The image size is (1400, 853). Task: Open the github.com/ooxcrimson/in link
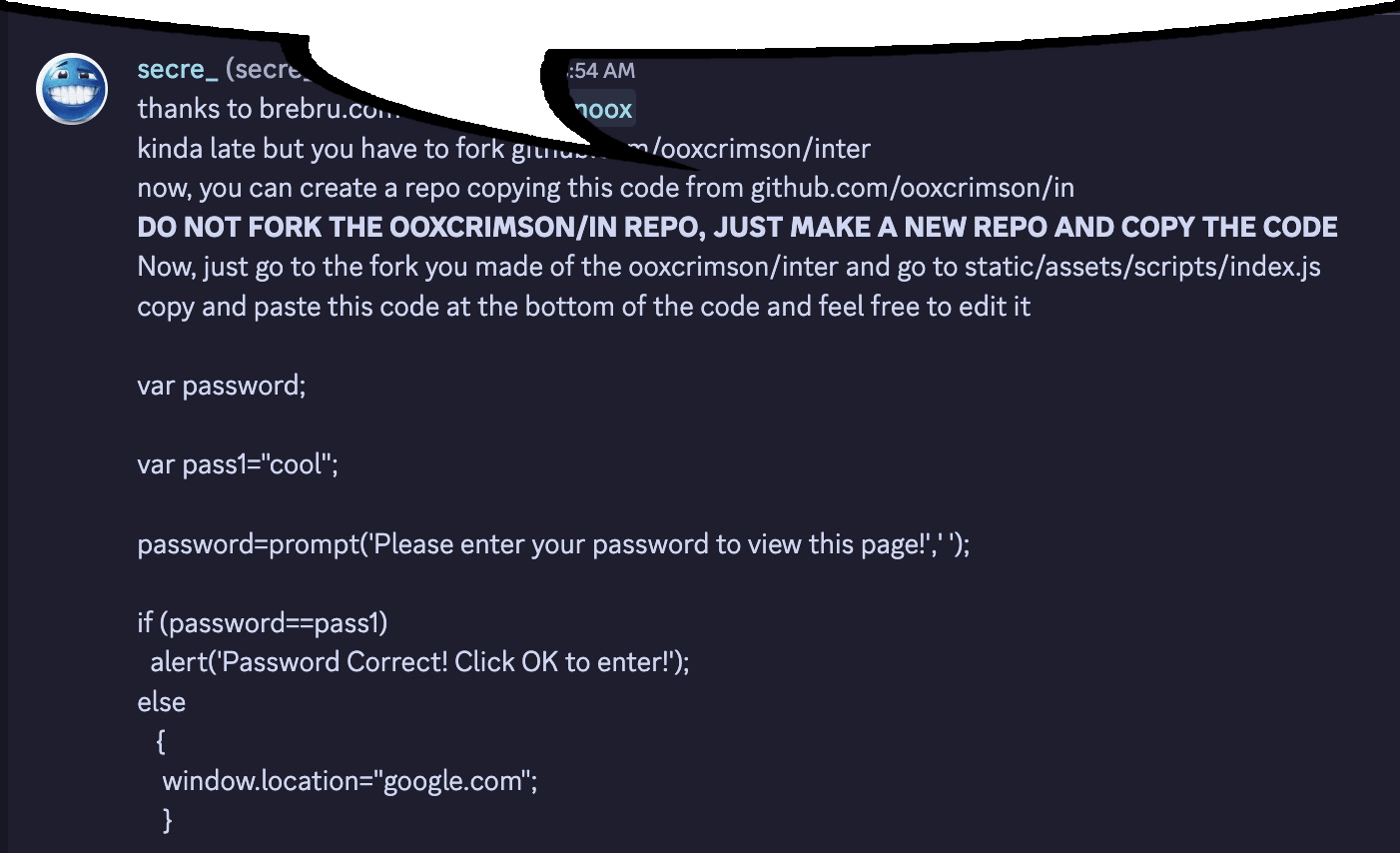point(912,188)
